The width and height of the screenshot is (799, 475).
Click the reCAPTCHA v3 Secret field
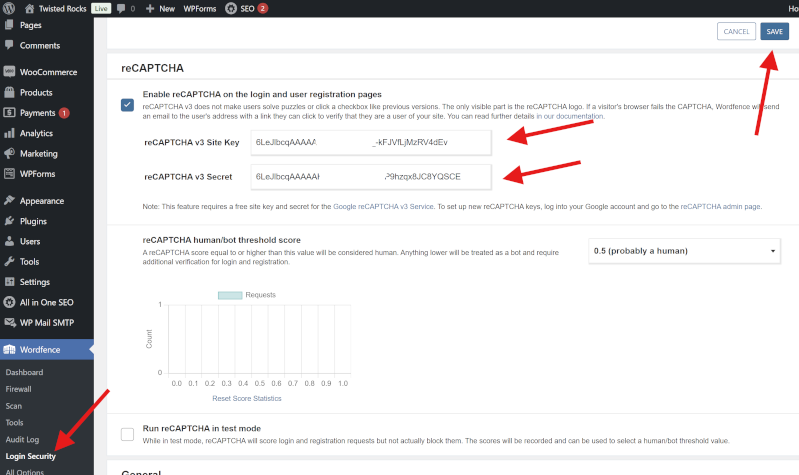click(371, 177)
